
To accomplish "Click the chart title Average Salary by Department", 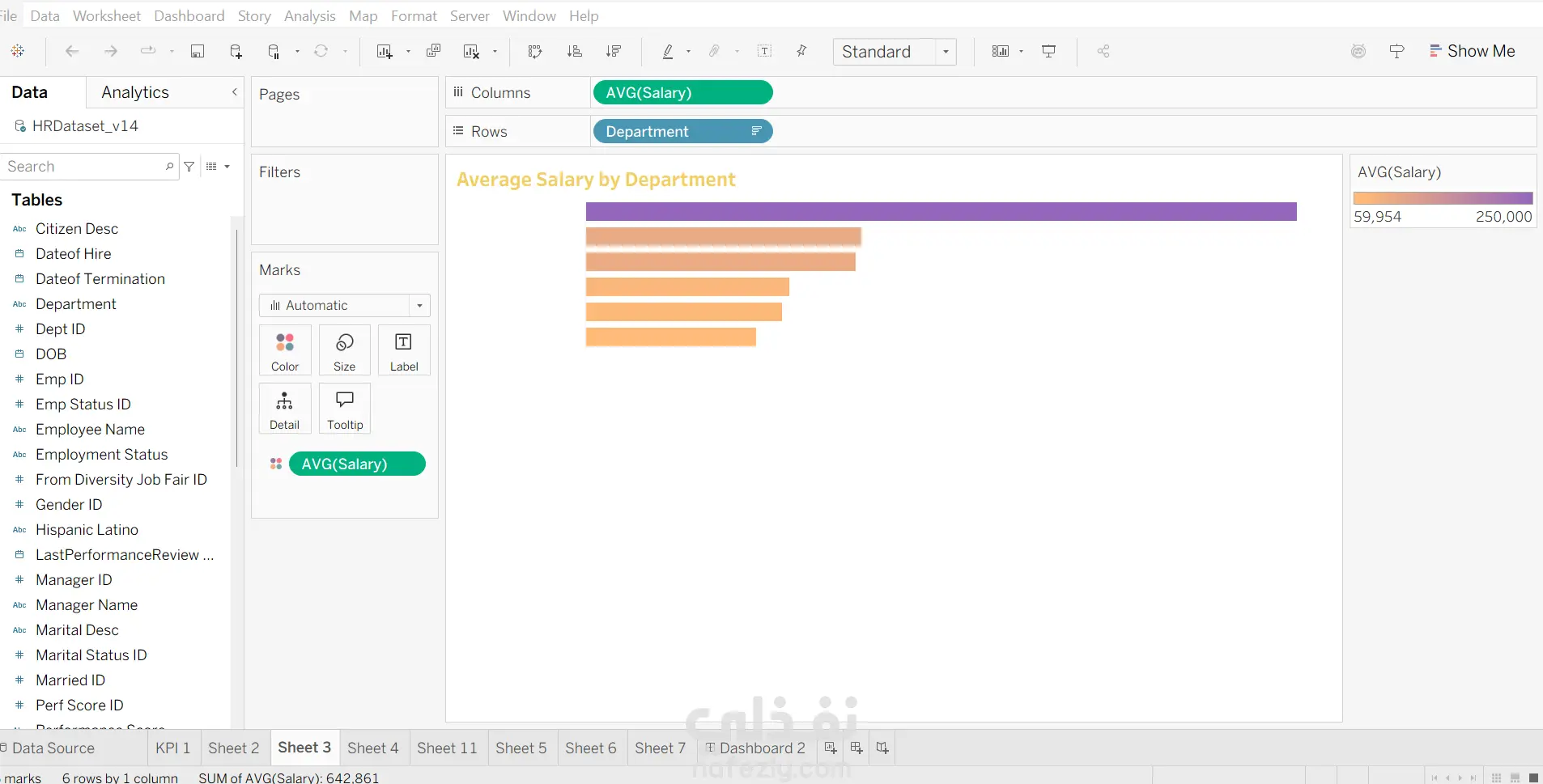I will point(596,180).
